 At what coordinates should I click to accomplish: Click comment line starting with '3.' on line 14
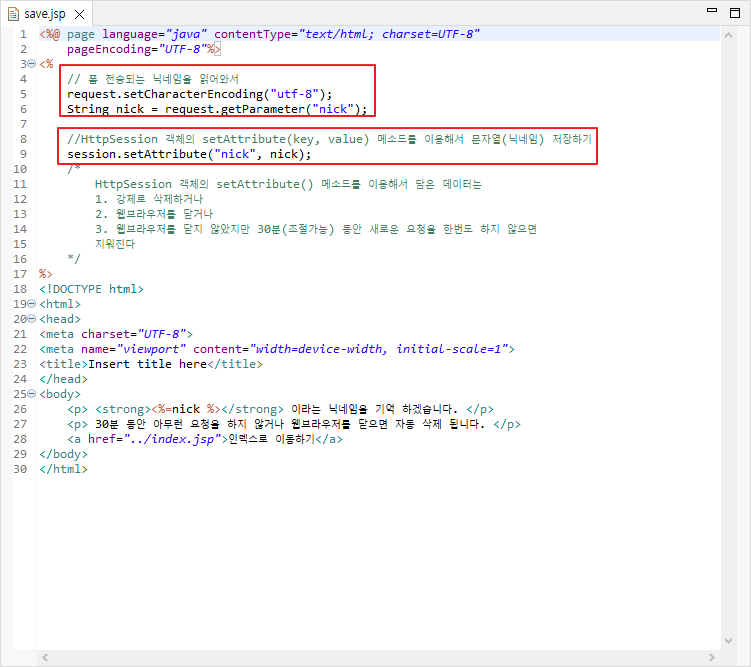point(316,229)
